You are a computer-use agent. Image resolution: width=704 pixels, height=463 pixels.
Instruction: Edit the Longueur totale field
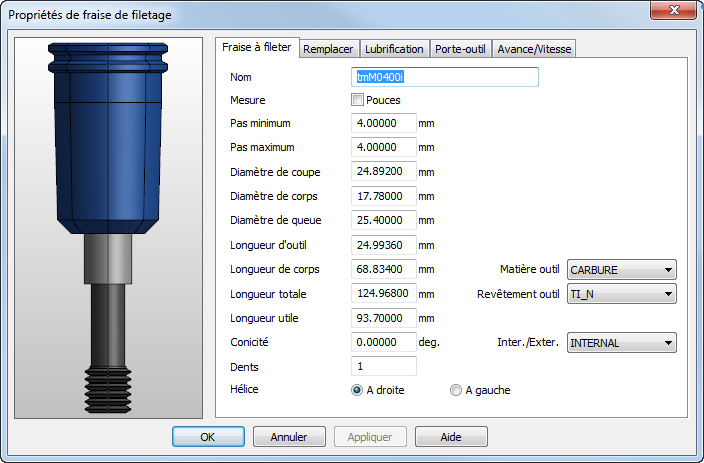[x=383, y=293]
